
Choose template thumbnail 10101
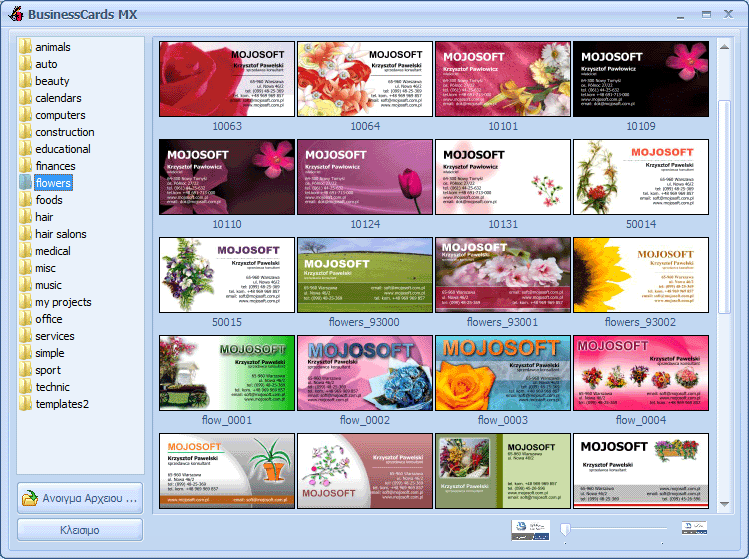point(503,79)
